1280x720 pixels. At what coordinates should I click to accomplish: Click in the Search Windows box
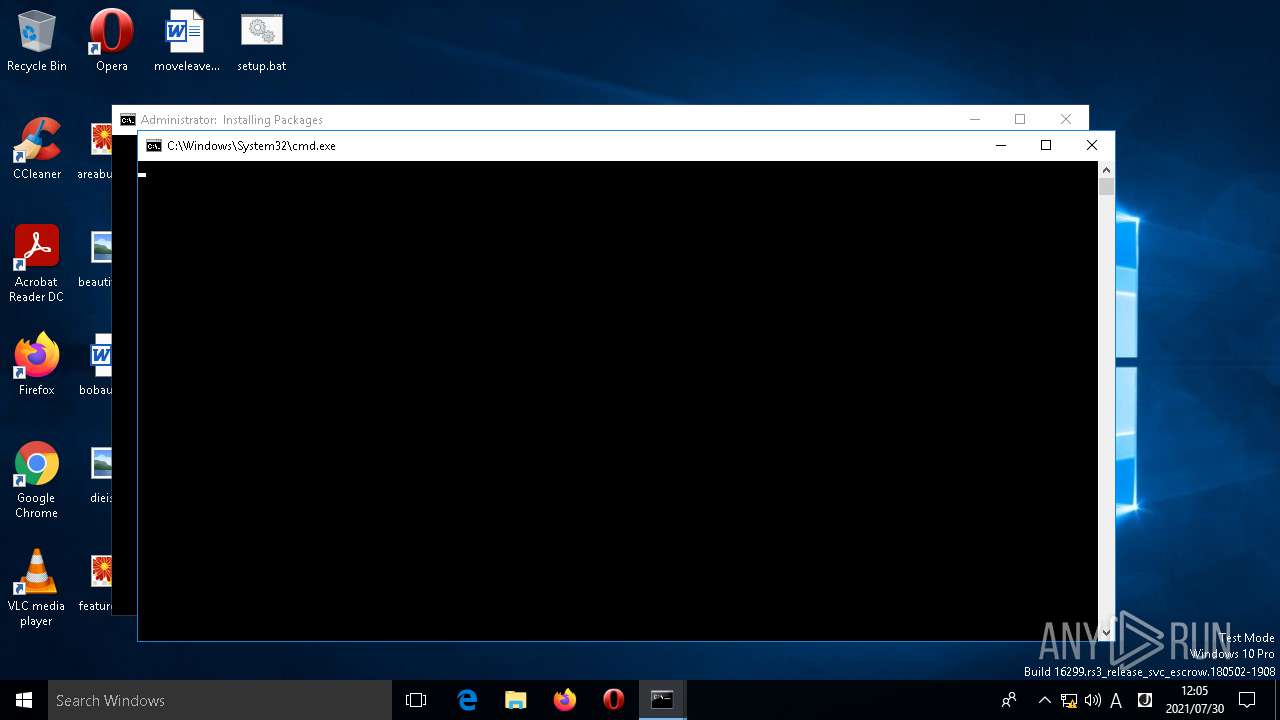coord(220,700)
